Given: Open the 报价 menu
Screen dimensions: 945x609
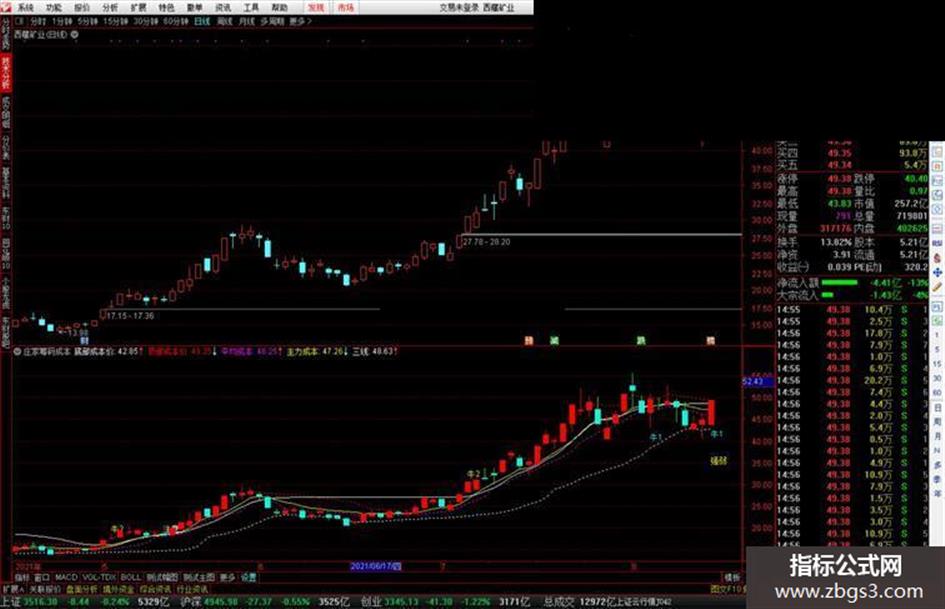Looking at the screenshot, I should click(x=81, y=8).
